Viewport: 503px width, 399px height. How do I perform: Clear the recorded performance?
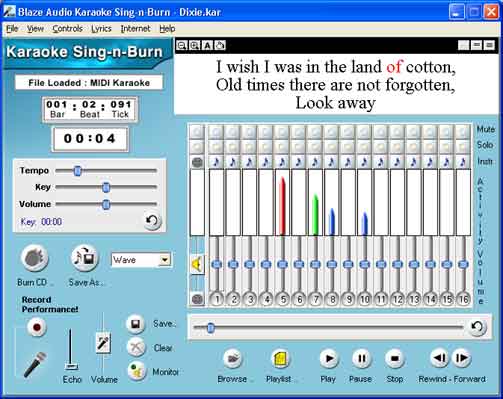(x=136, y=347)
